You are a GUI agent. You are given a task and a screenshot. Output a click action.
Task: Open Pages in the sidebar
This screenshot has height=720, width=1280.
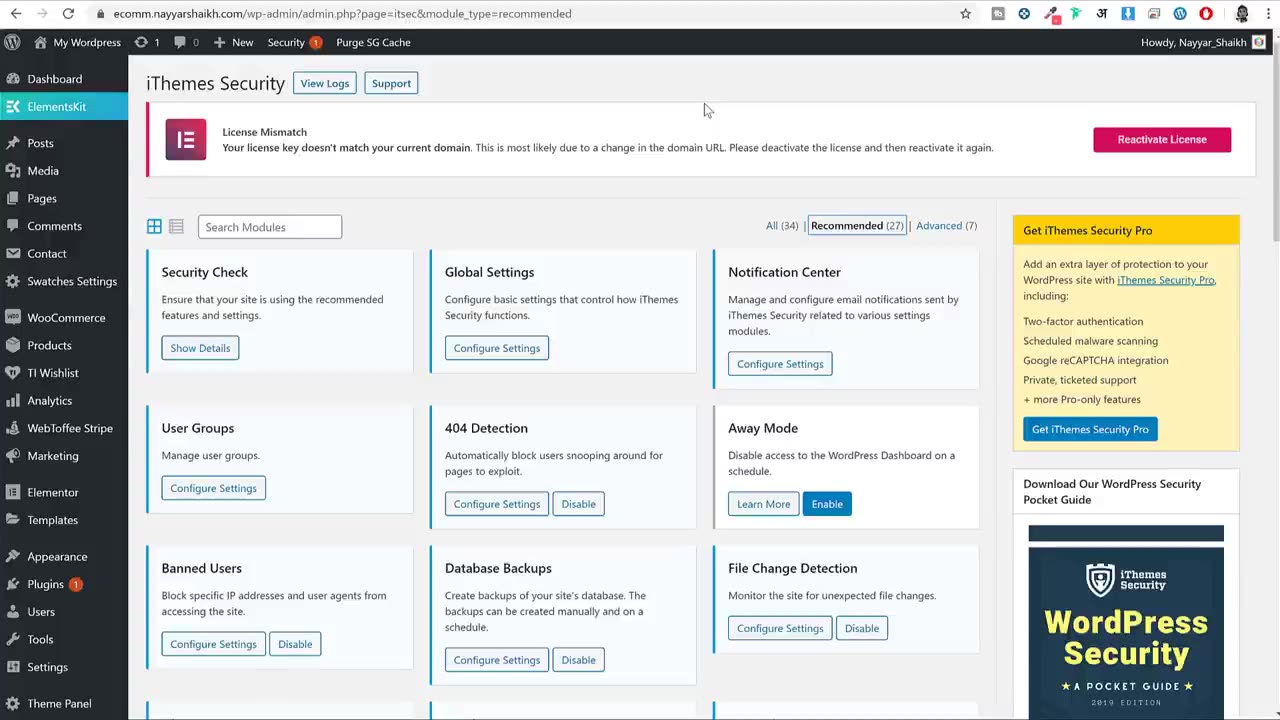click(64, 198)
